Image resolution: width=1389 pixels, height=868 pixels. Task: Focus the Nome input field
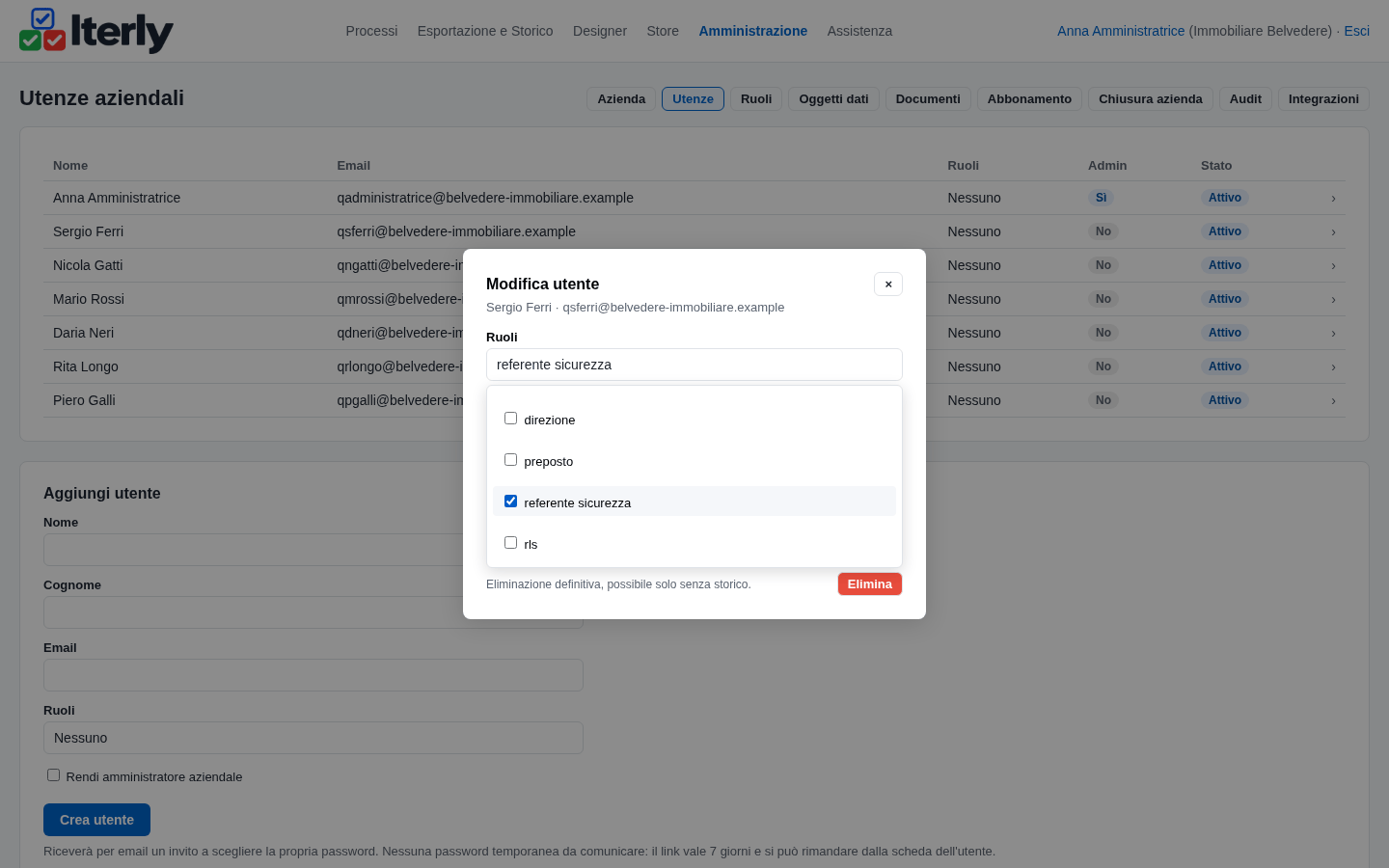click(x=313, y=550)
